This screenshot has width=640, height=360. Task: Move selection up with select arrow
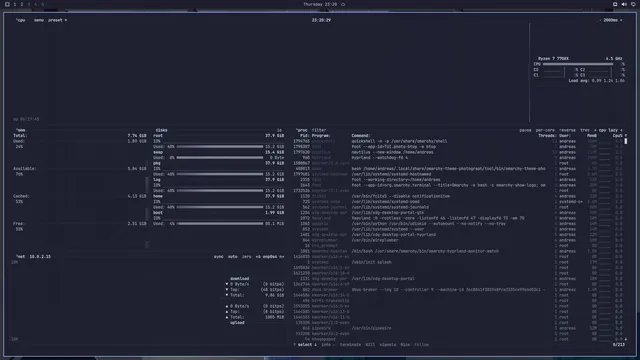294,344
